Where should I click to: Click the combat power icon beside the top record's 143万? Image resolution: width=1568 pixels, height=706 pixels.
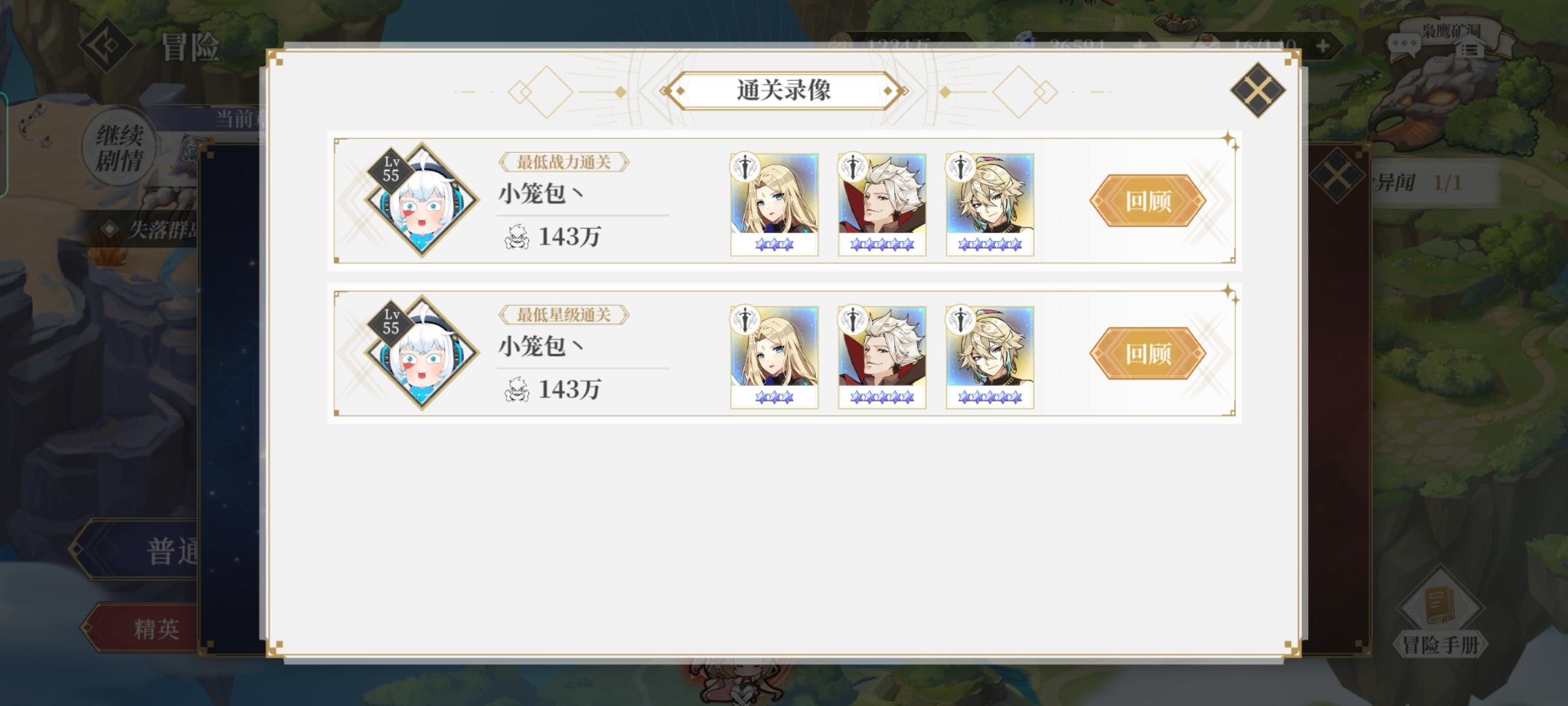517,237
